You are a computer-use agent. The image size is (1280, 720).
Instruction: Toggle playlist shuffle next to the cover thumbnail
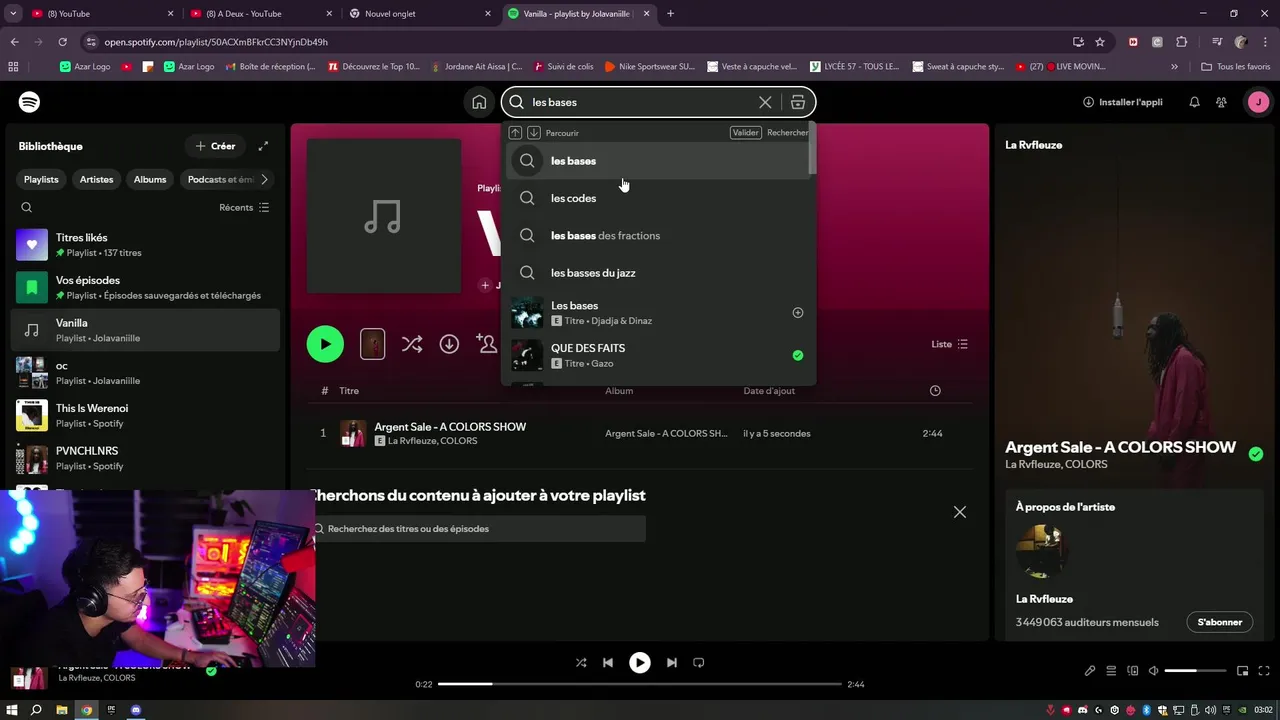click(x=411, y=344)
